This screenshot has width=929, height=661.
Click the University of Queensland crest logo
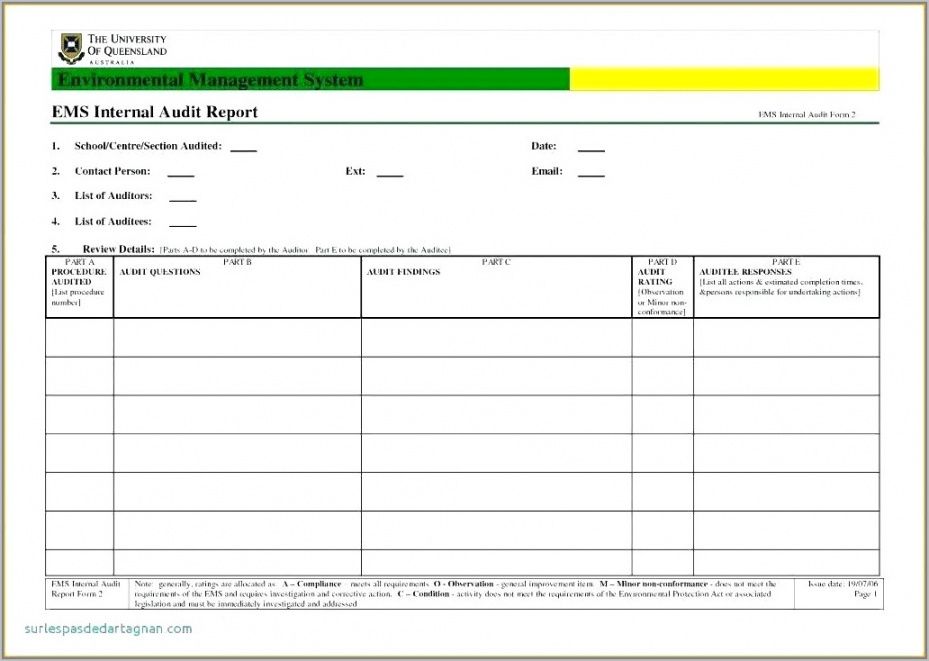coord(71,48)
